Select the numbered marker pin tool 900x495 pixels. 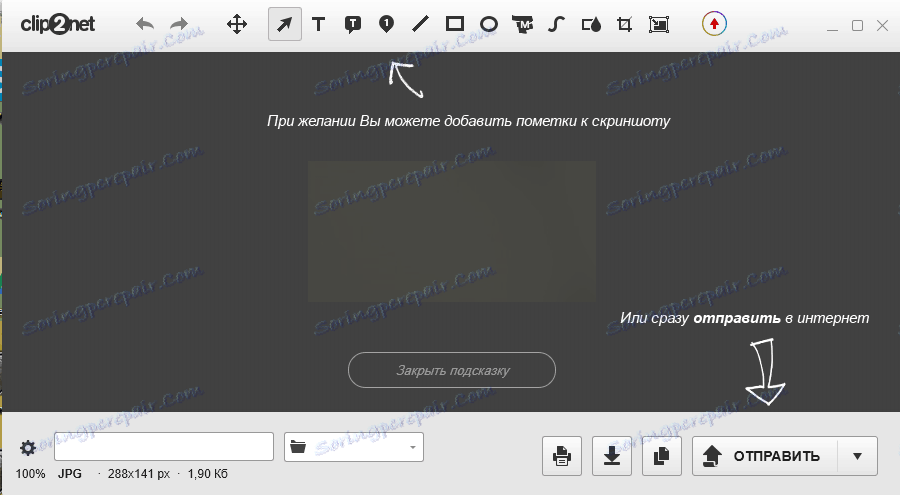[386, 24]
